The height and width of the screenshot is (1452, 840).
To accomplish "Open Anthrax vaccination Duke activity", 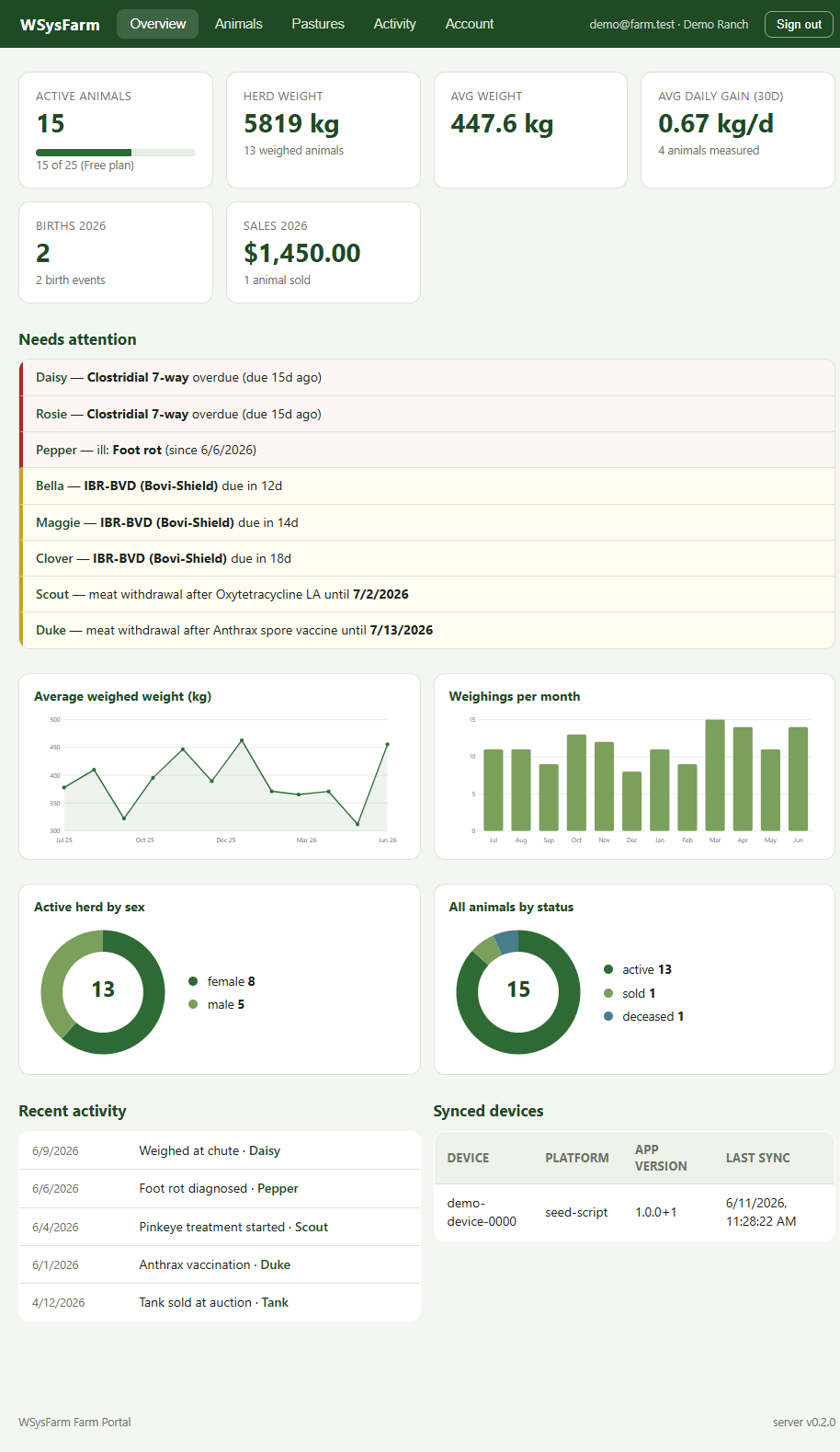I will tap(220, 1264).
